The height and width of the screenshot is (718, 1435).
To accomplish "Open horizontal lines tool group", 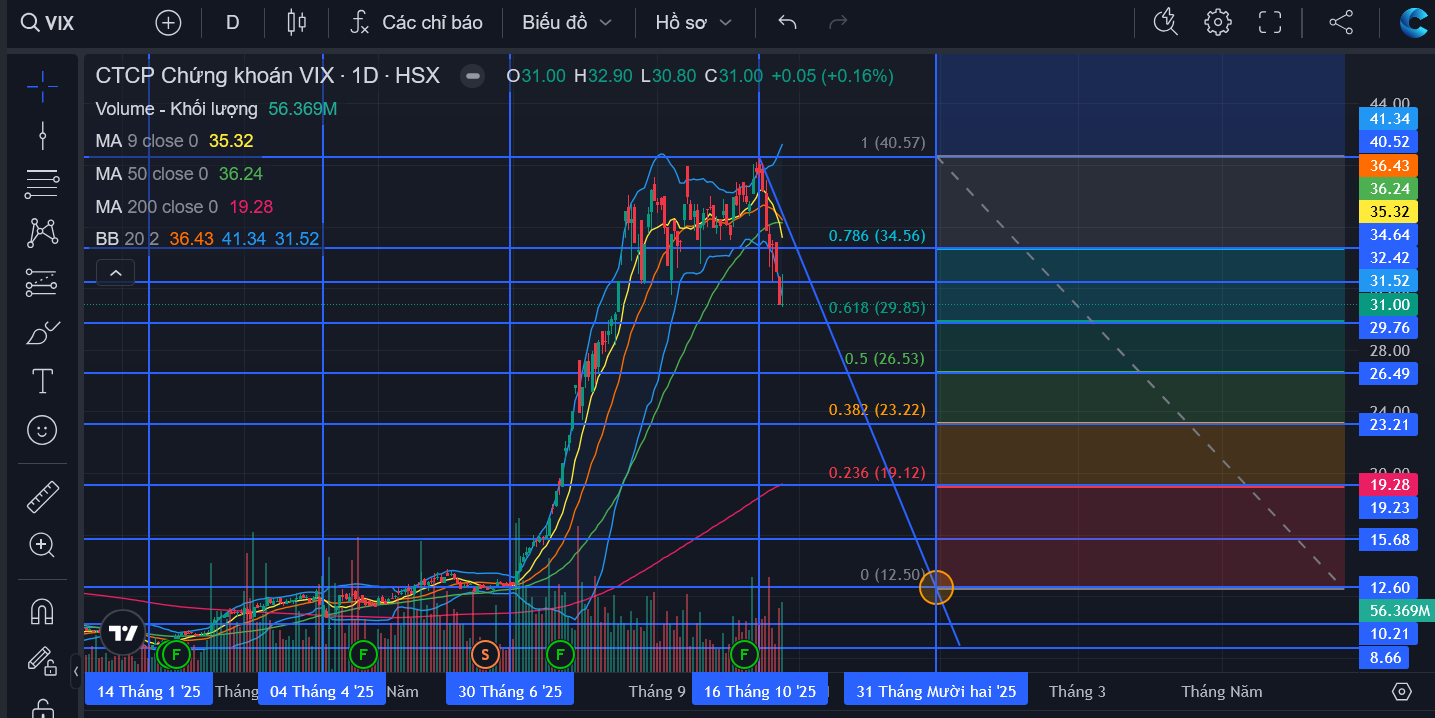I will coord(42,183).
